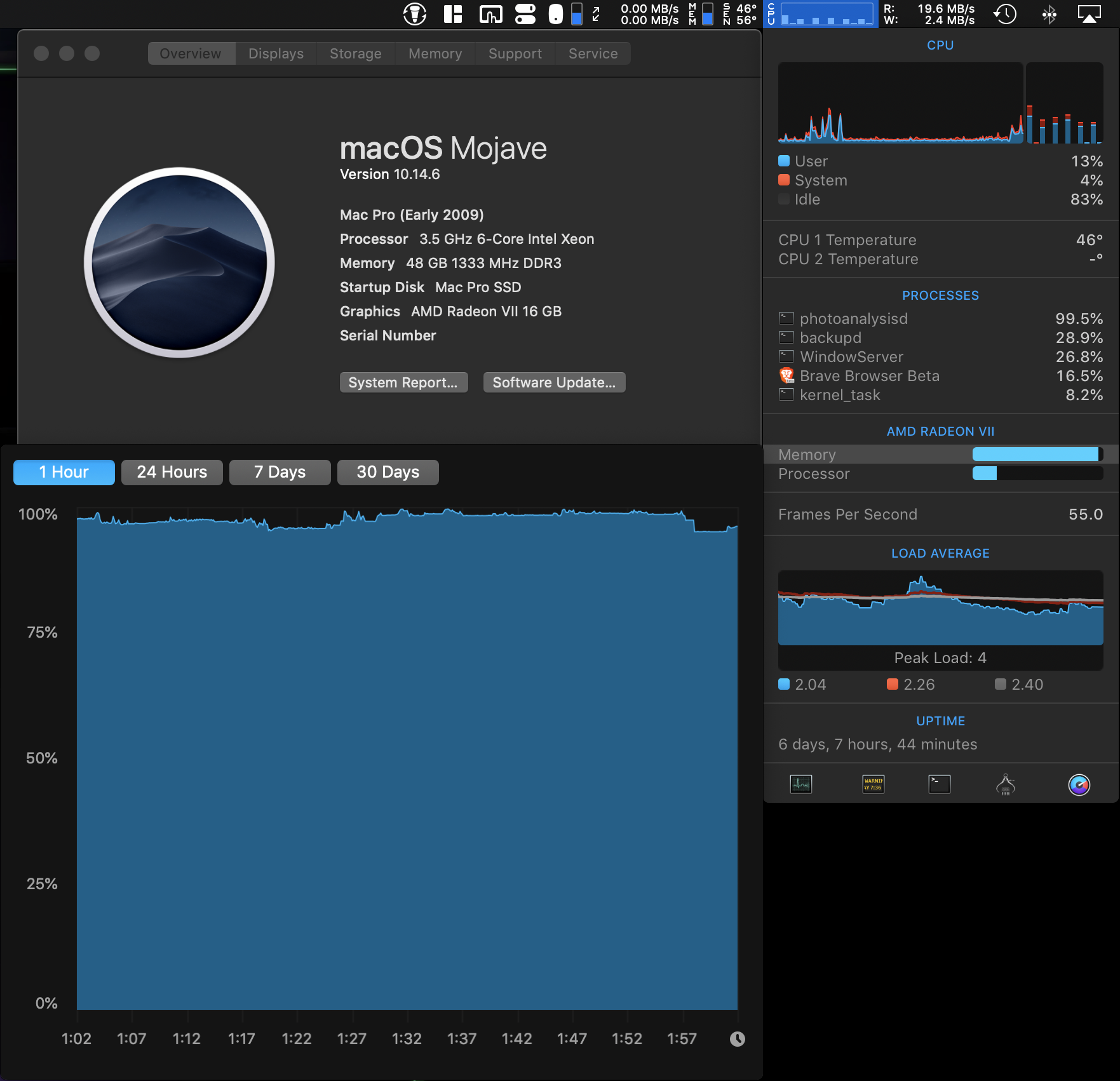Open the Displays tab
Image resolution: width=1120 pixels, height=1081 pixels.
tap(276, 53)
